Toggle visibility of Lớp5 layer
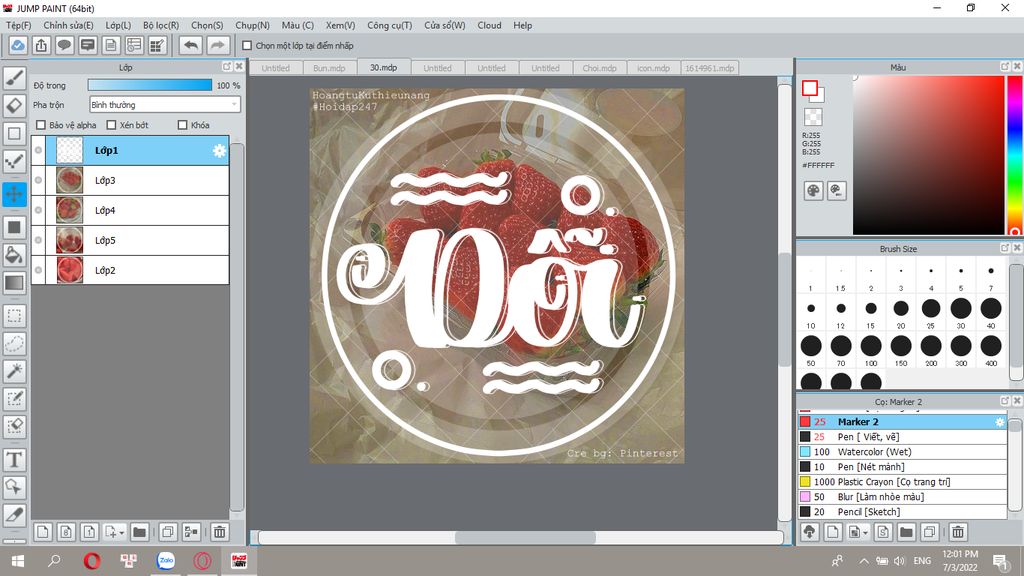This screenshot has height=576, width=1024. [39, 240]
